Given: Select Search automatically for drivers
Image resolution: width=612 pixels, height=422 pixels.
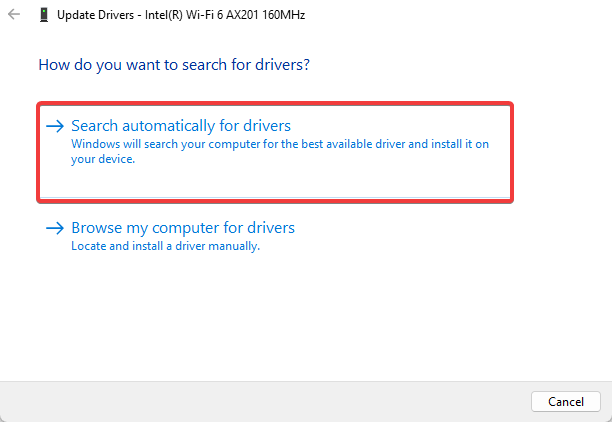Looking at the screenshot, I should point(180,126).
